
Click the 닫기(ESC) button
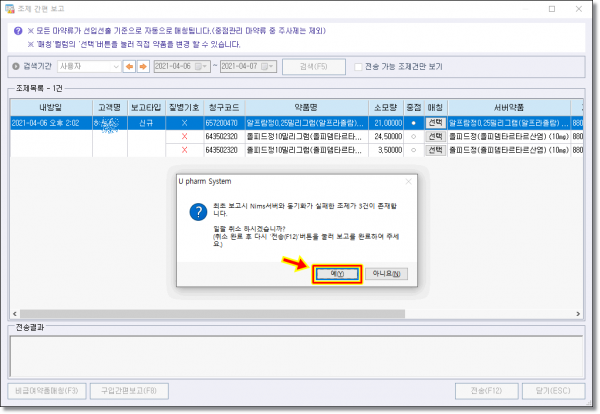point(552,390)
